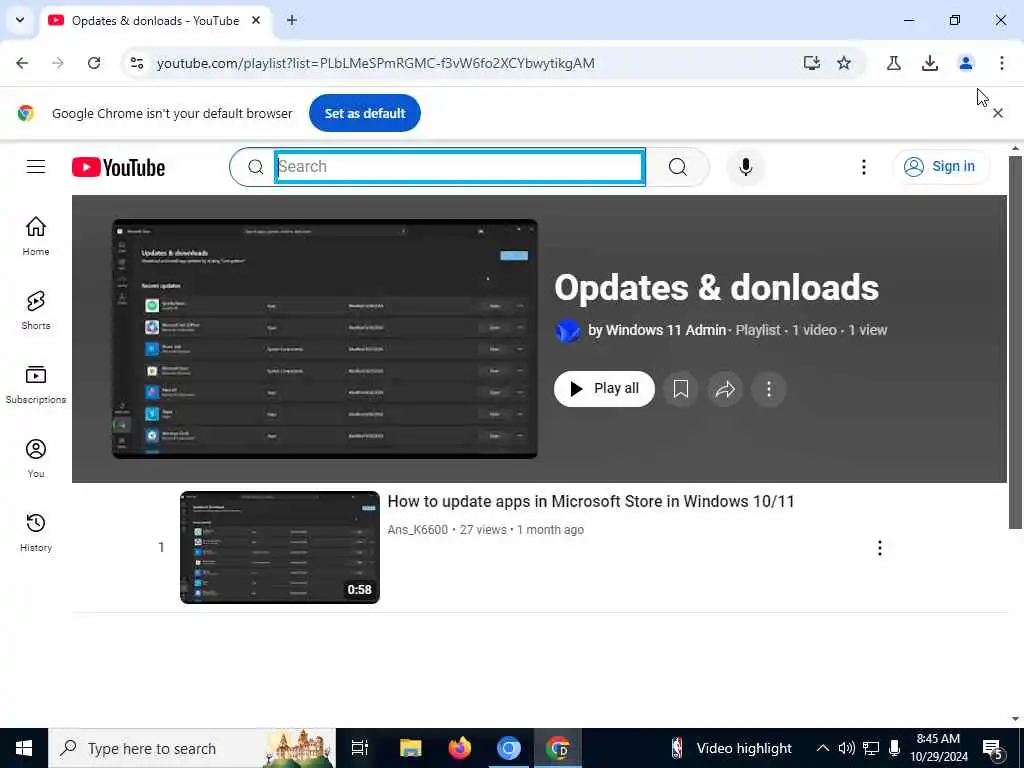Click the address bar URL
Screen dimensions: 1024x768
(x=376, y=63)
